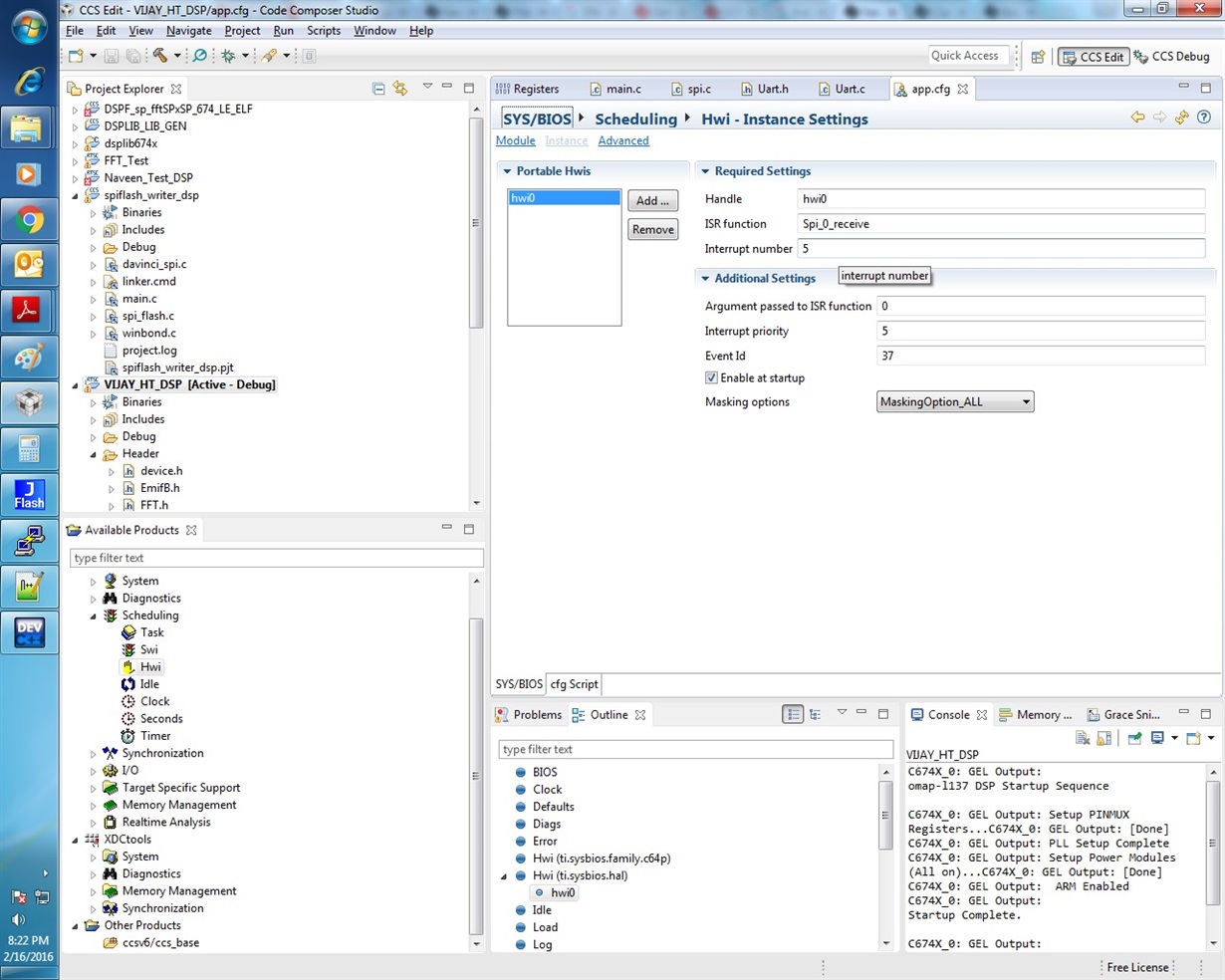Switch to the Problems tab
The height and width of the screenshot is (980, 1225).
tap(528, 715)
